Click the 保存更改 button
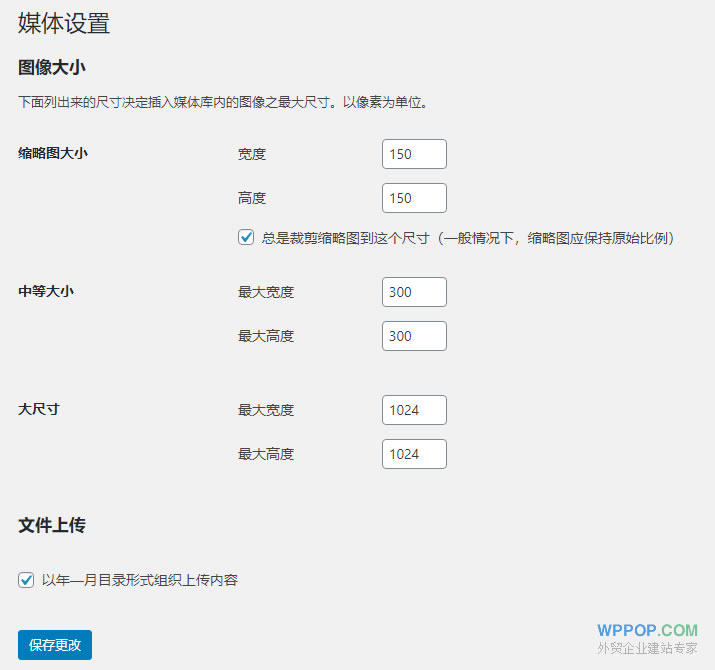 [55, 645]
